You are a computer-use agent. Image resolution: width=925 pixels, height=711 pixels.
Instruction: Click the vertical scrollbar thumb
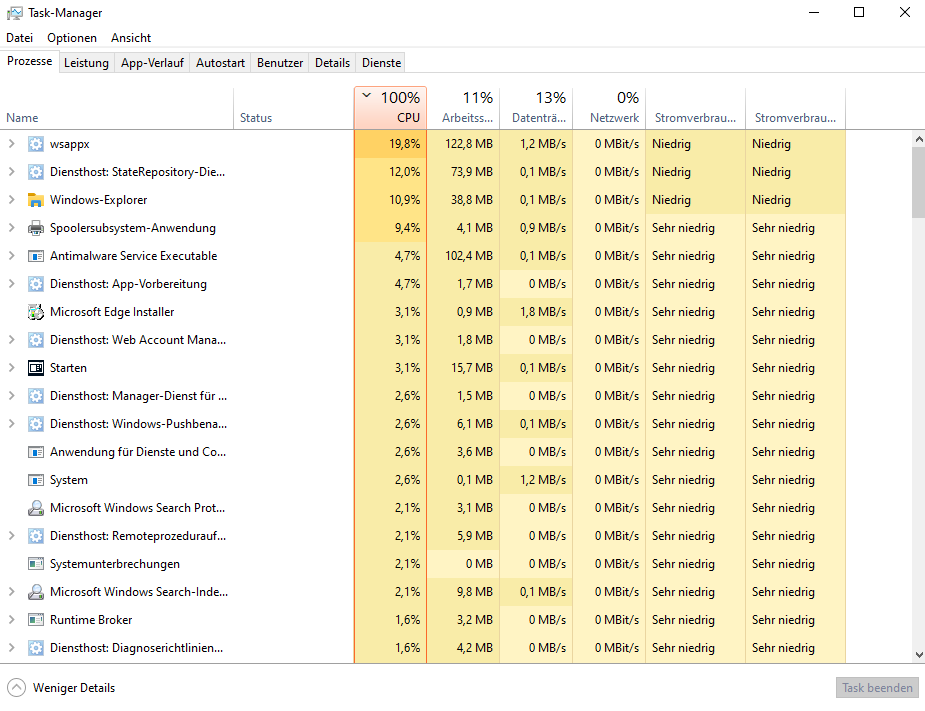pos(919,182)
